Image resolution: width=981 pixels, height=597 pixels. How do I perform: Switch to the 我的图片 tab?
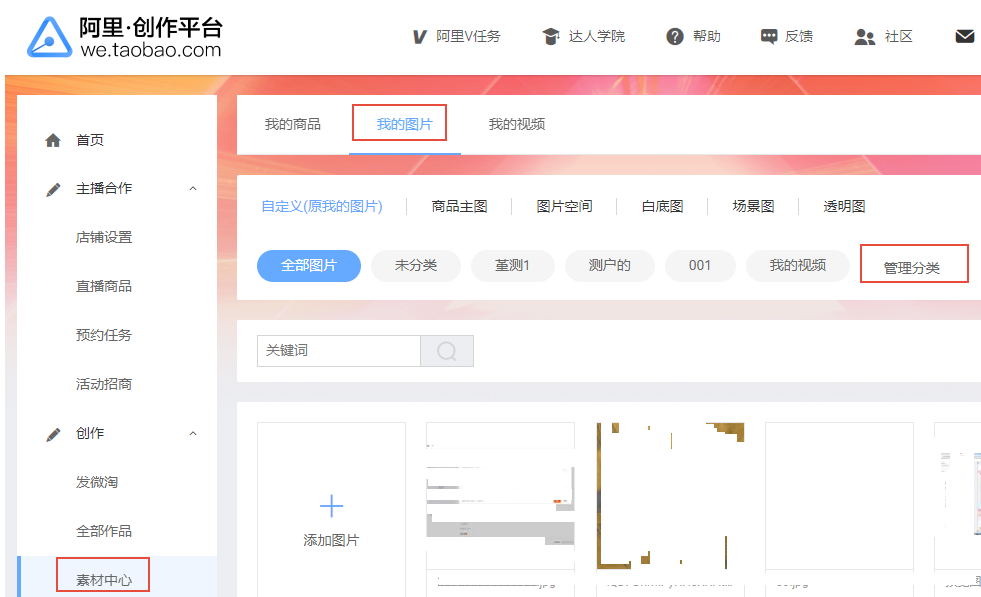tap(404, 124)
